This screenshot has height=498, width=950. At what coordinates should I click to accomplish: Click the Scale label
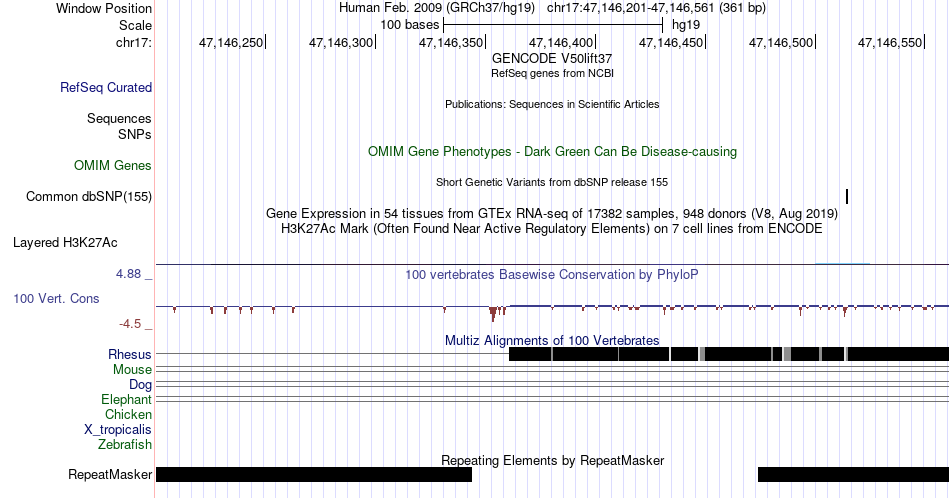tap(136, 25)
